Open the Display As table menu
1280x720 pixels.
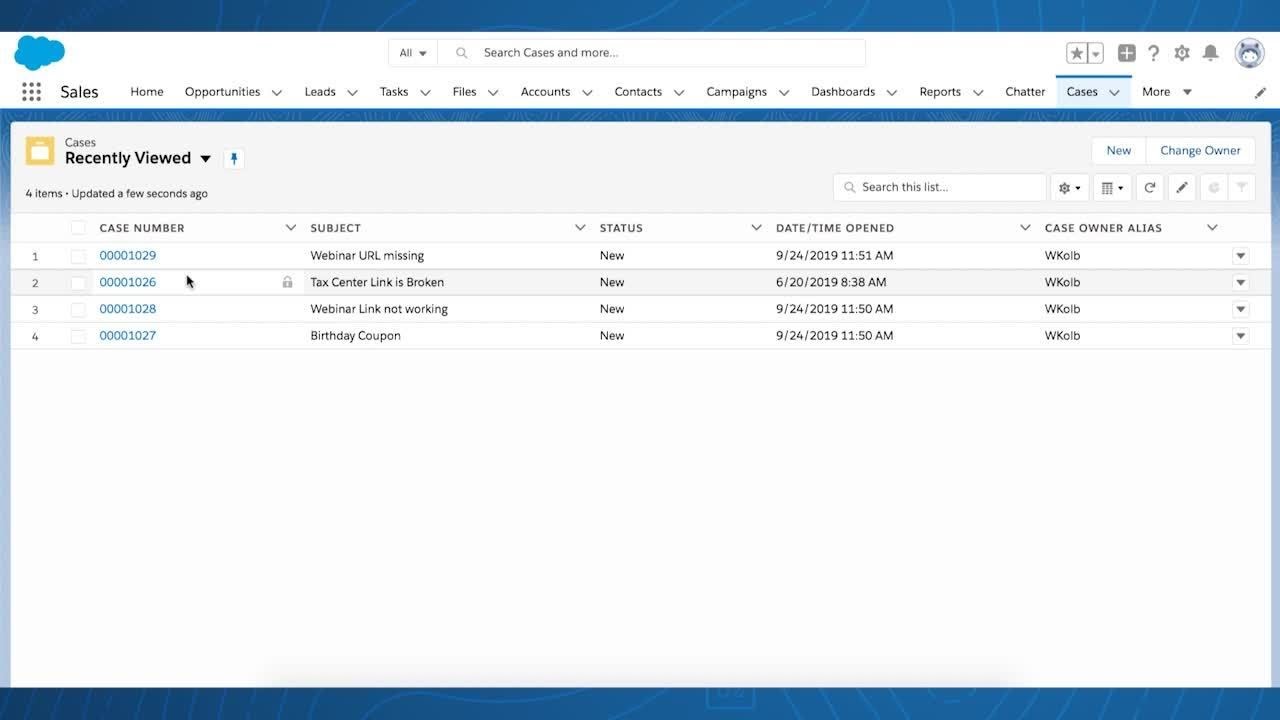(x=1112, y=187)
